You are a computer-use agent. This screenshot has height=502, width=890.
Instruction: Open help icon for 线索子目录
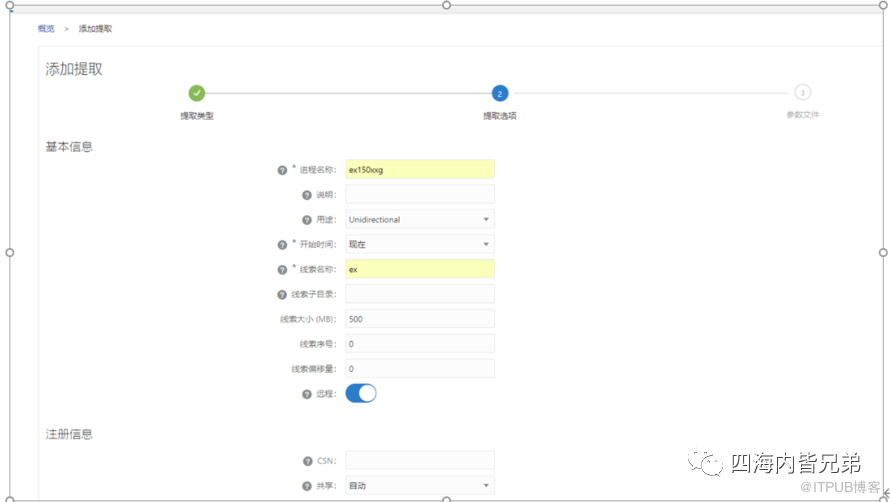click(x=282, y=295)
